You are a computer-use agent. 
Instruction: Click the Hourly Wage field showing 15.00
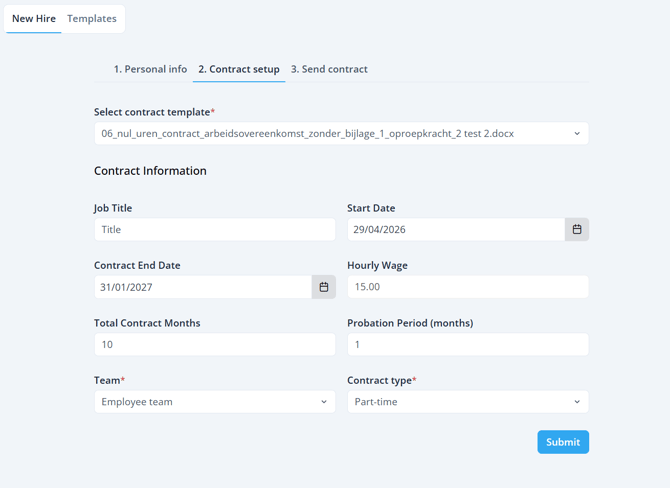[x=468, y=287]
